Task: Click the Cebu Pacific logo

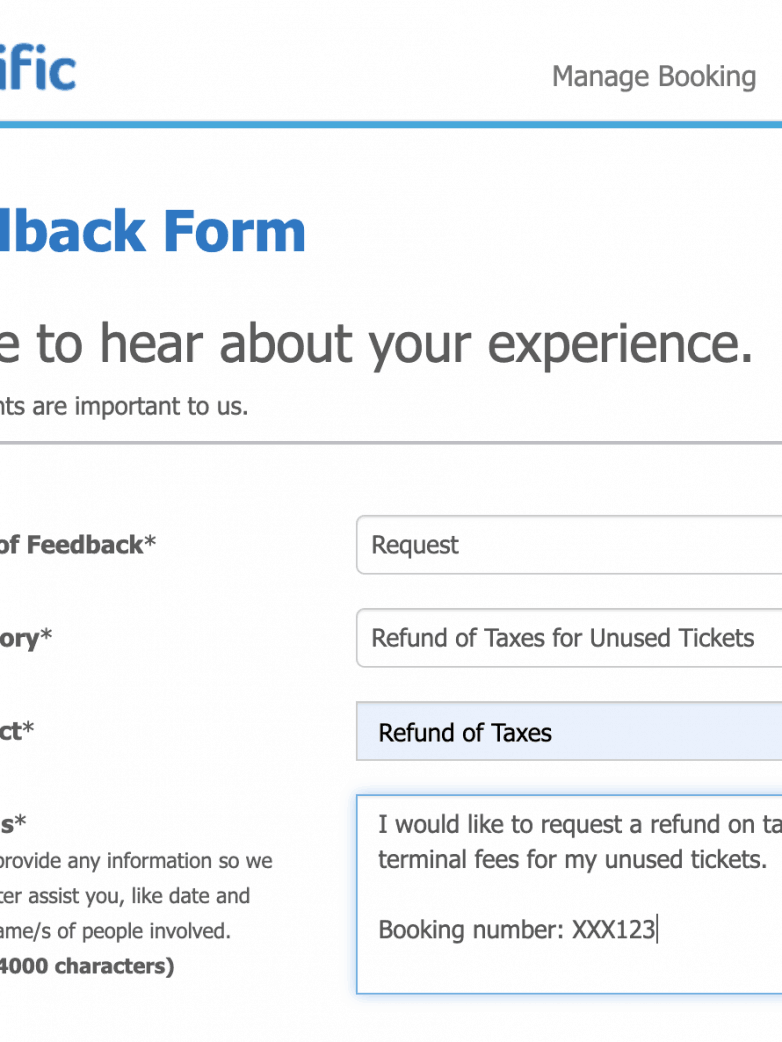Action: coord(36,70)
